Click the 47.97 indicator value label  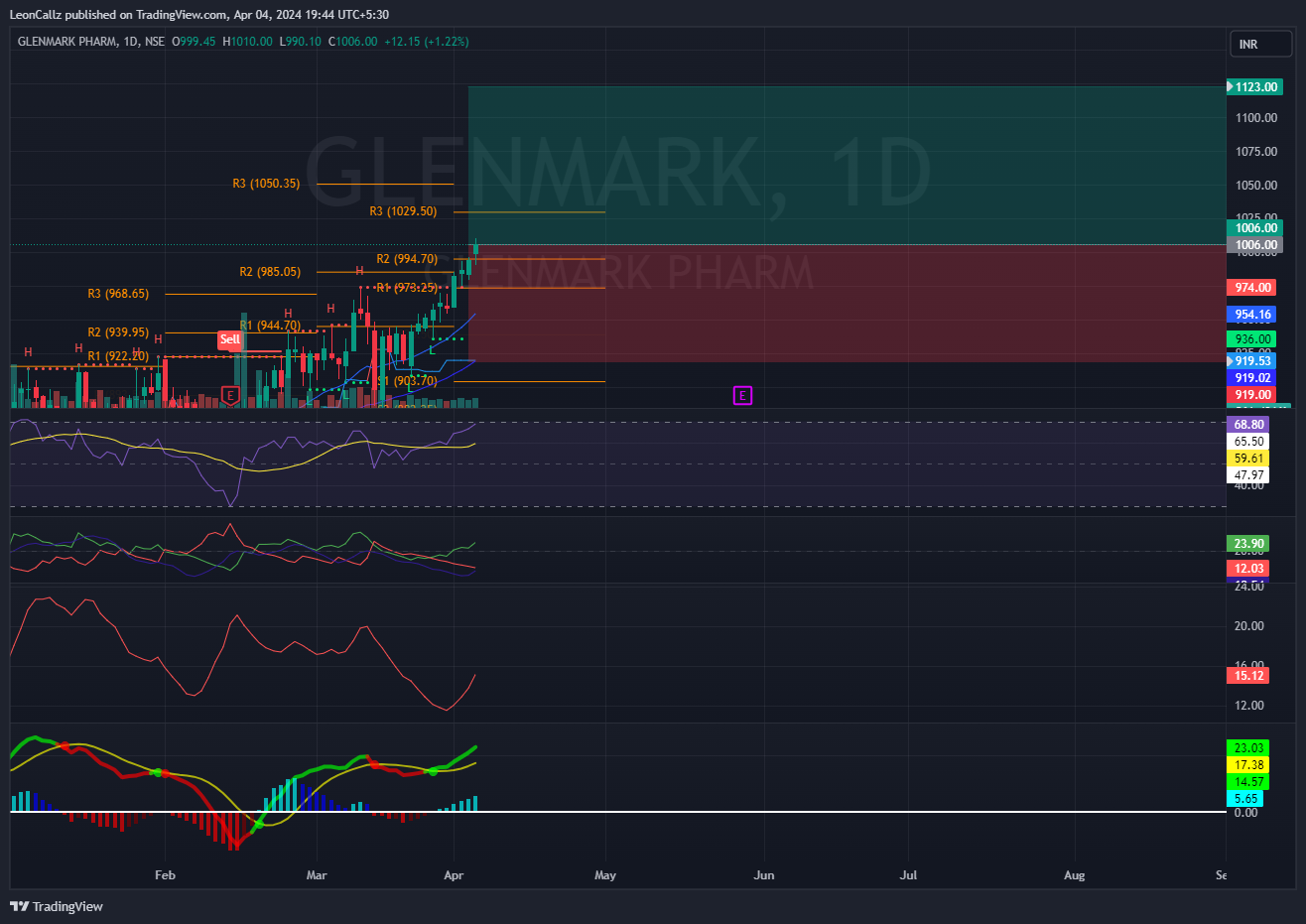pos(1248,475)
